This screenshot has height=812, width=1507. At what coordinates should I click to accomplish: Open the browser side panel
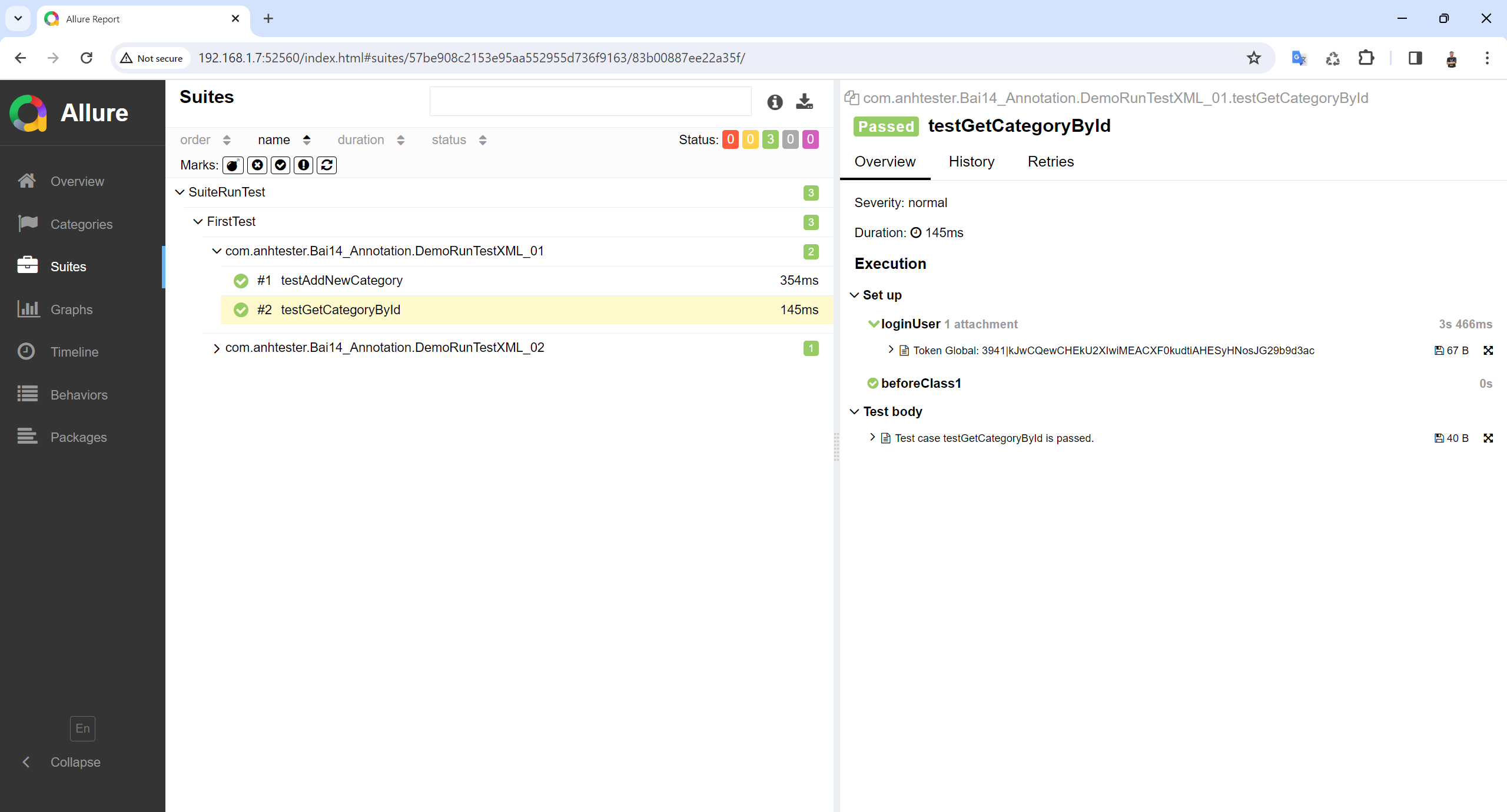(x=1415, y=58)
